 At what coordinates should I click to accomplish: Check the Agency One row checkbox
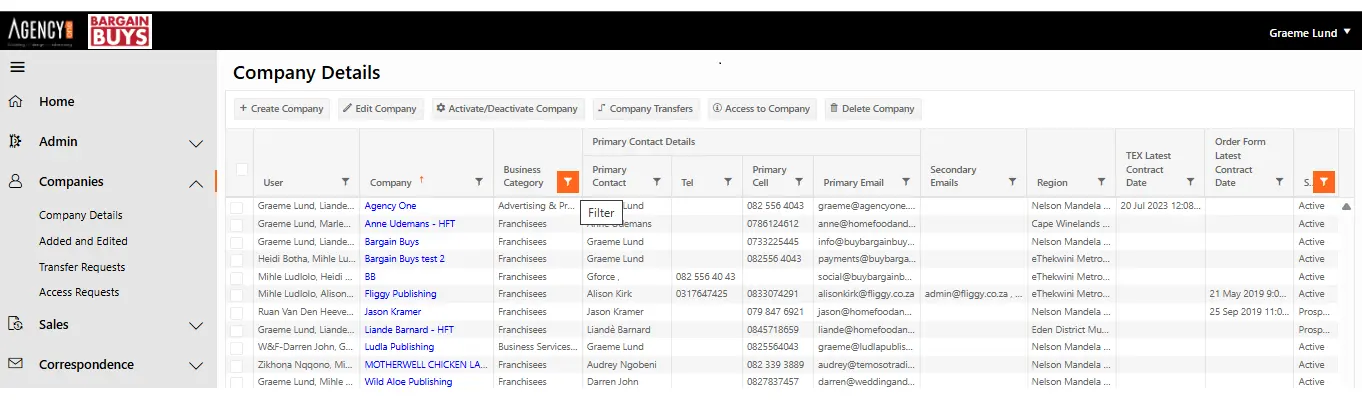(237, 206)
